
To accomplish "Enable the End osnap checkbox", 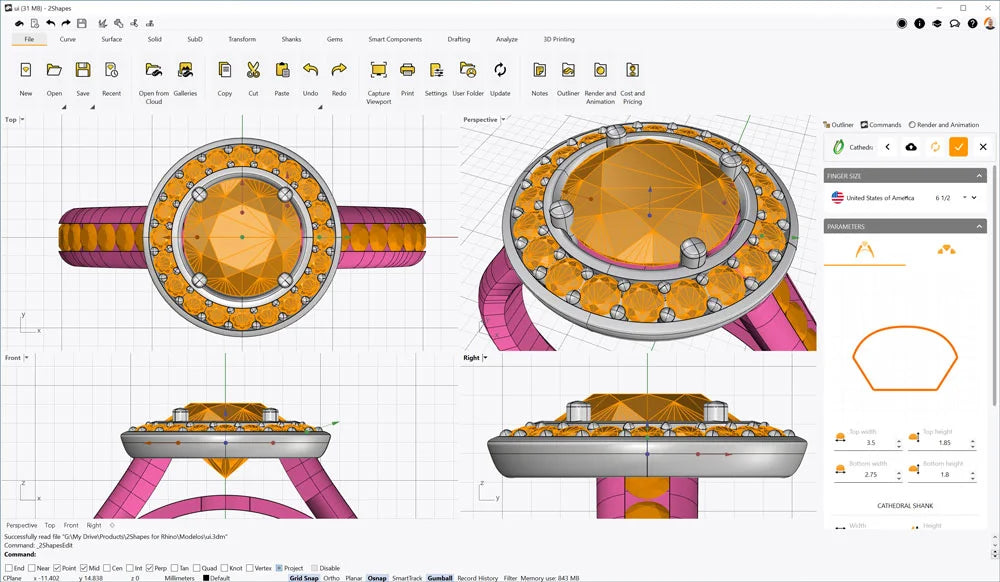I will 8,568.
